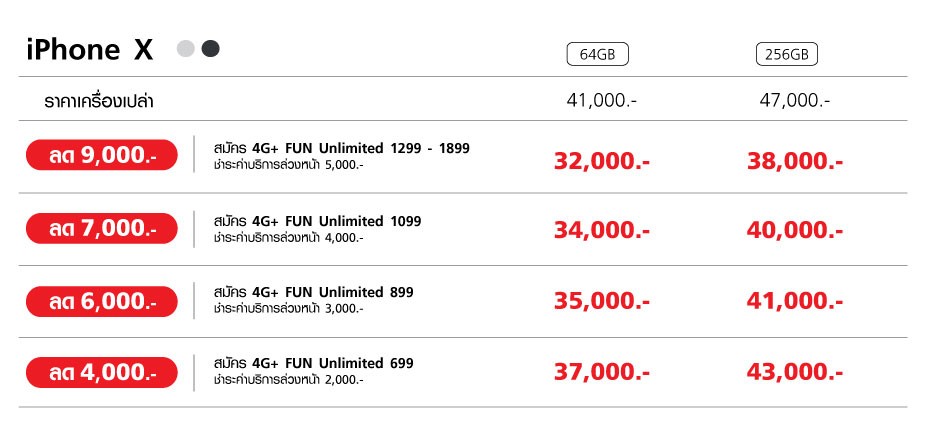Screen dimensions: 932x424
Task: Select the silver color swatch
Action: (x=185, y=49)
